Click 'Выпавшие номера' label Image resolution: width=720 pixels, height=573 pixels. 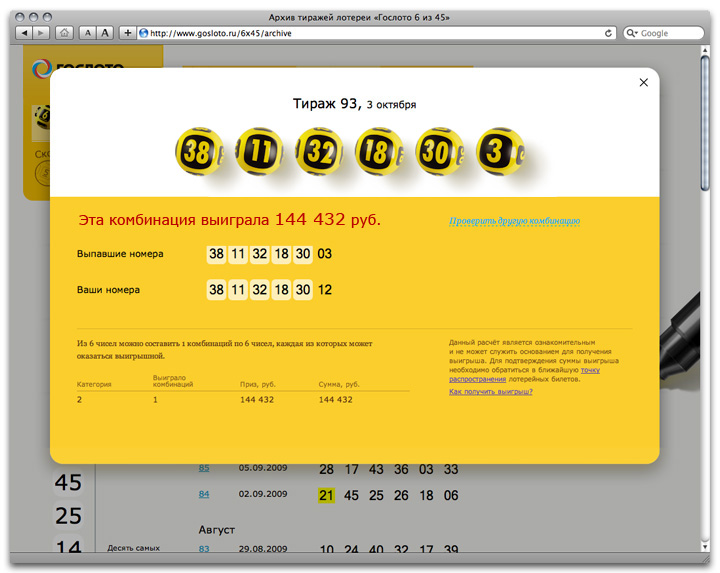coord(120,254)
